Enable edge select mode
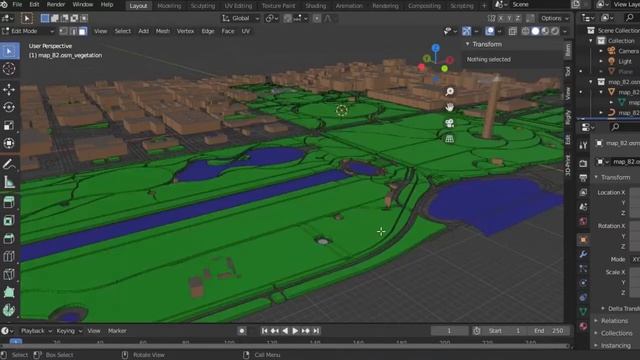This screenshot has width=640, height=360. [73, 31]
